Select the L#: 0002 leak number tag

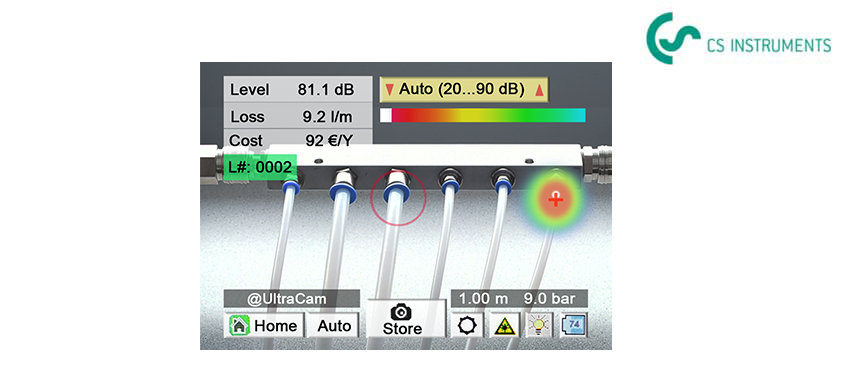point(260,167)
